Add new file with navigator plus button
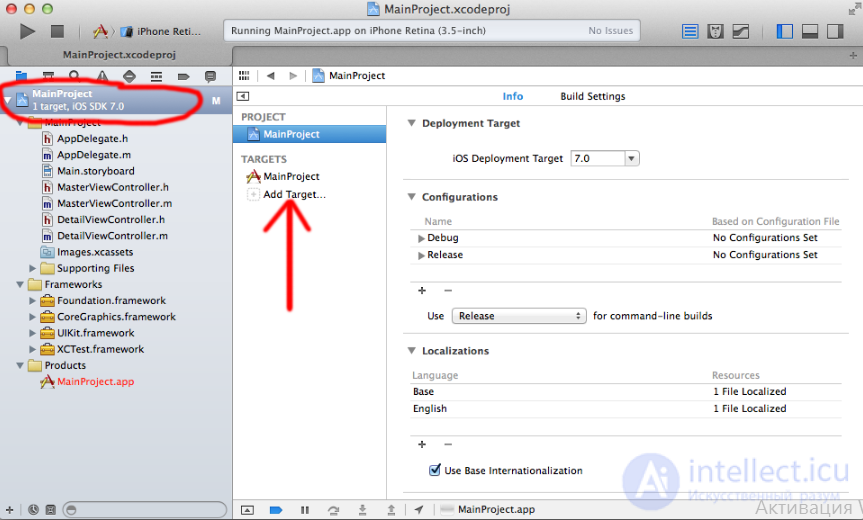This screenshot has width=863, height=520. (9, 510)
